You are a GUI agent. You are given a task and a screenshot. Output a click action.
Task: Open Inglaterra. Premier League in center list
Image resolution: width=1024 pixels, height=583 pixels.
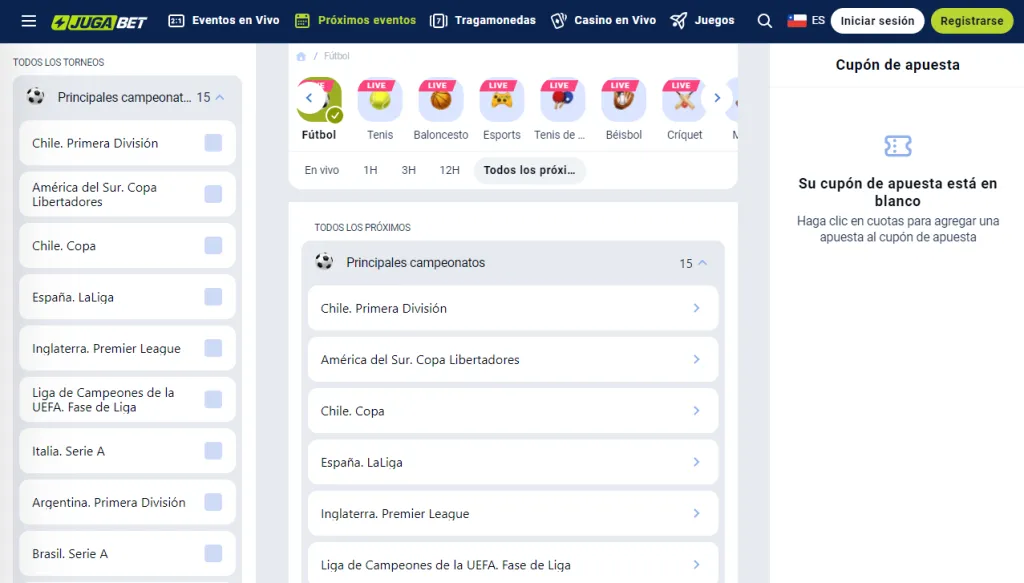(x=512, y=514)
